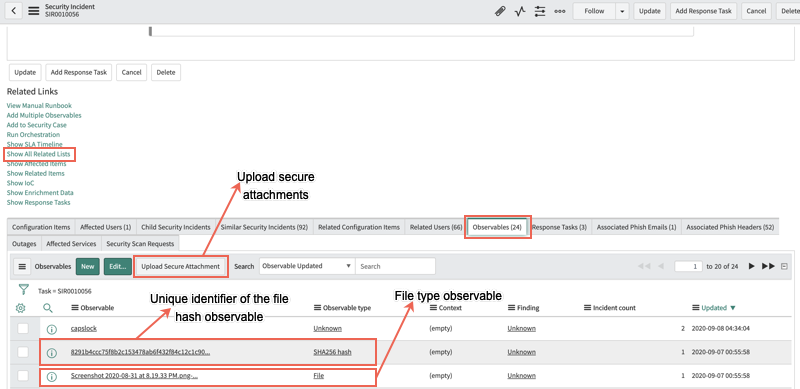Select the SHA256 hash row checkbox

tap(23, 352)
